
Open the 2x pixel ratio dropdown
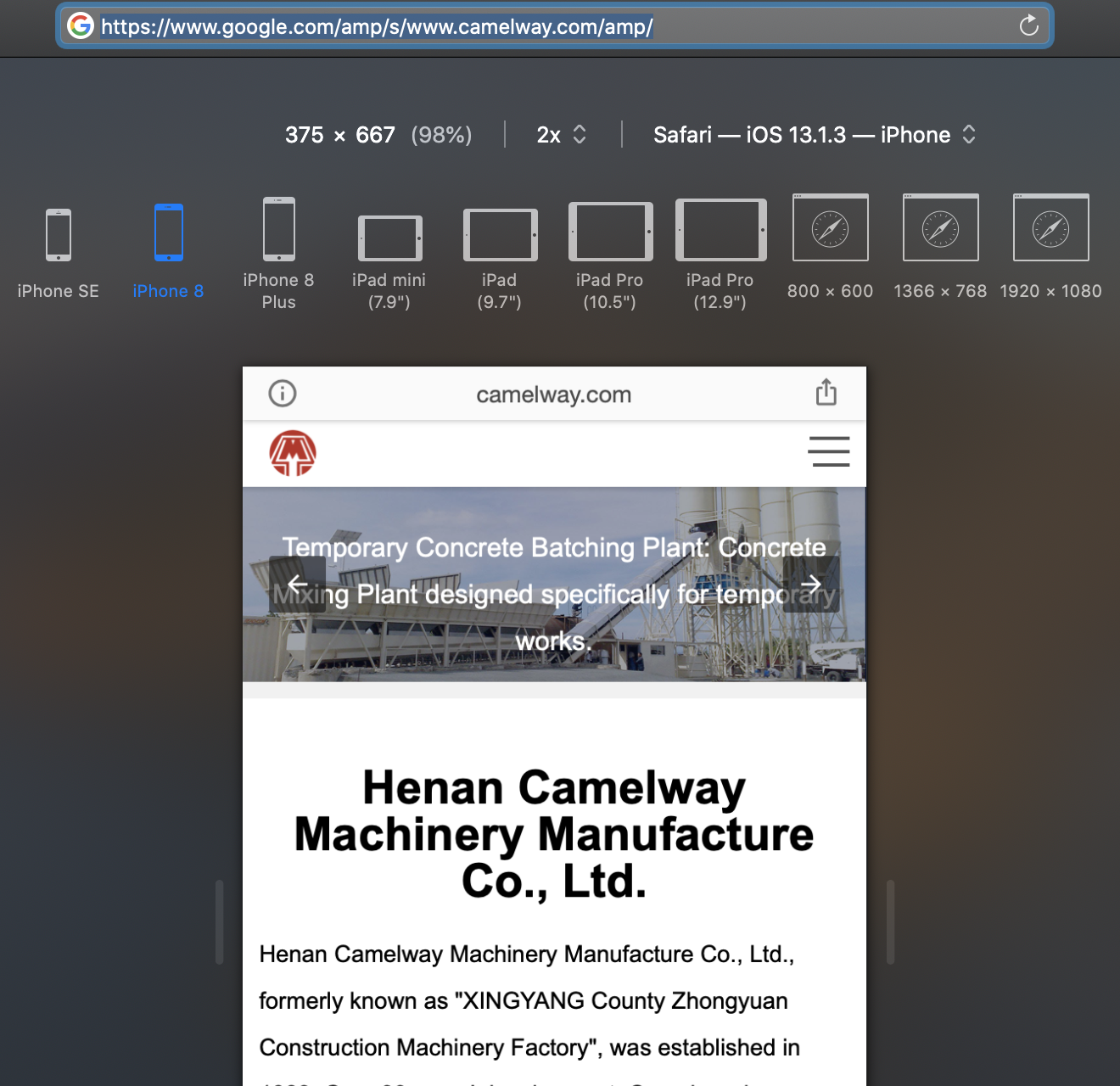click(562, 135)
